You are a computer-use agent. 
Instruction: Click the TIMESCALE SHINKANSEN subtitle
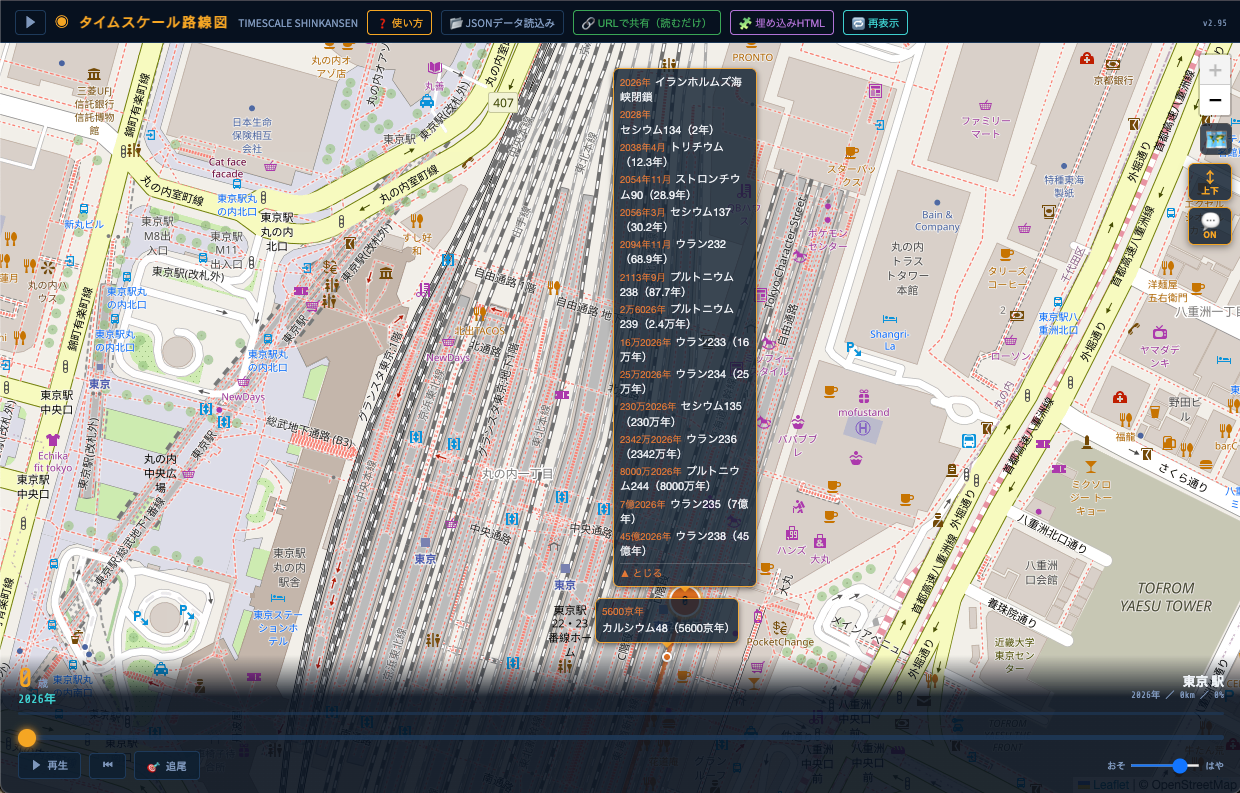(x=298, y=23)
